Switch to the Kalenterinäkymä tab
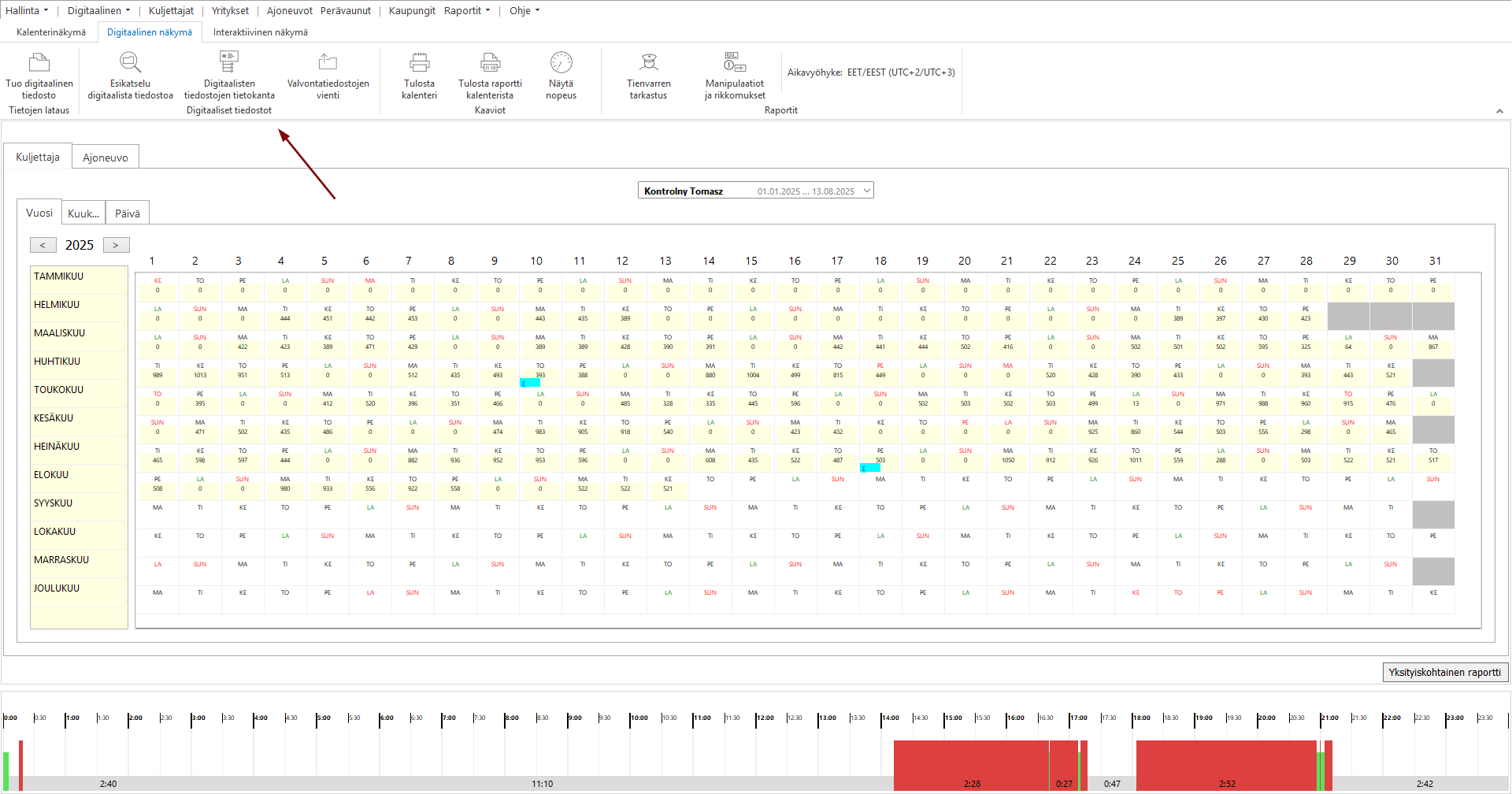This screenshot has width=1512, height=794. 51,32
